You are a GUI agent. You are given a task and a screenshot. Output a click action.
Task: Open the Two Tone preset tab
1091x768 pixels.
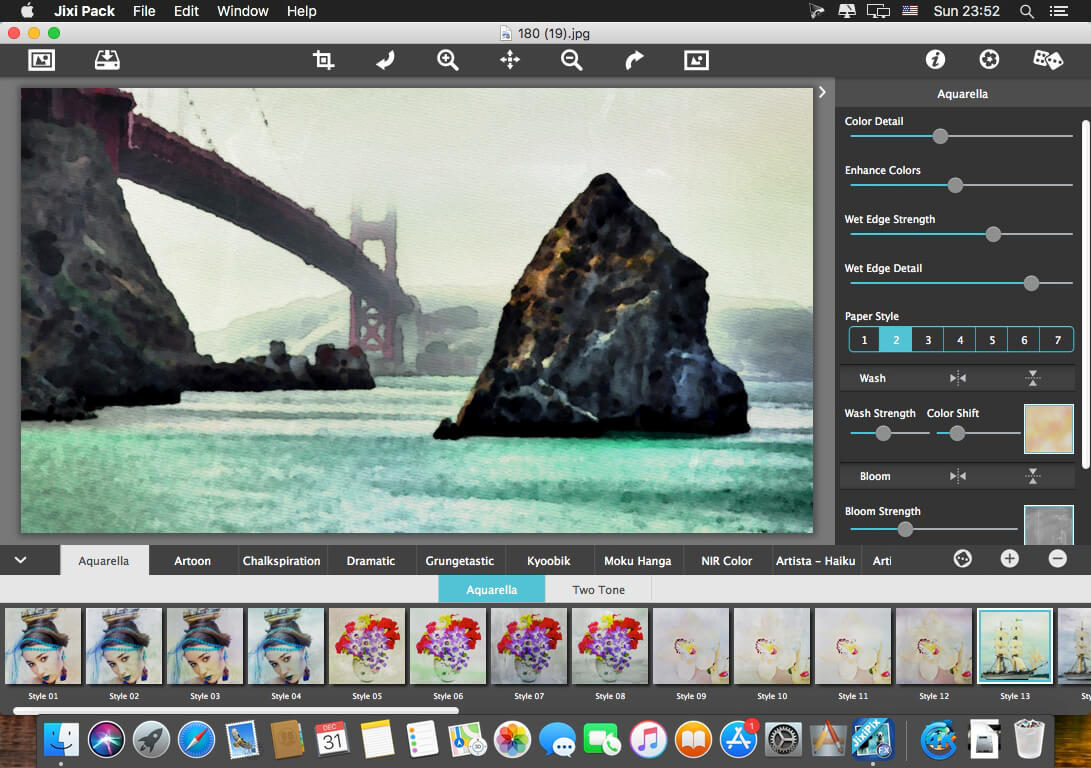[x=598, y=590]
